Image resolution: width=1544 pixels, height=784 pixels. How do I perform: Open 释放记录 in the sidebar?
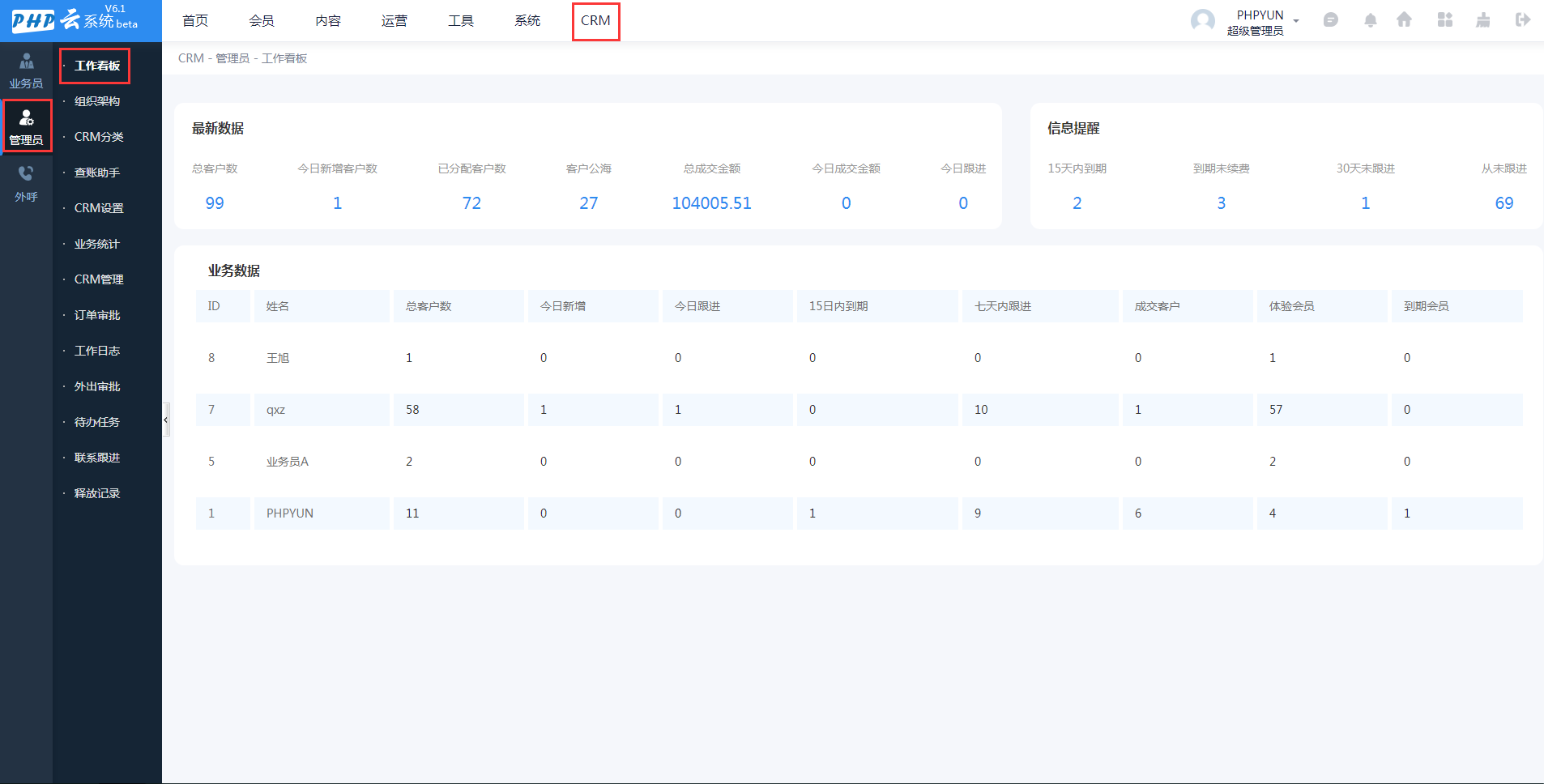(x=97, y=493)
